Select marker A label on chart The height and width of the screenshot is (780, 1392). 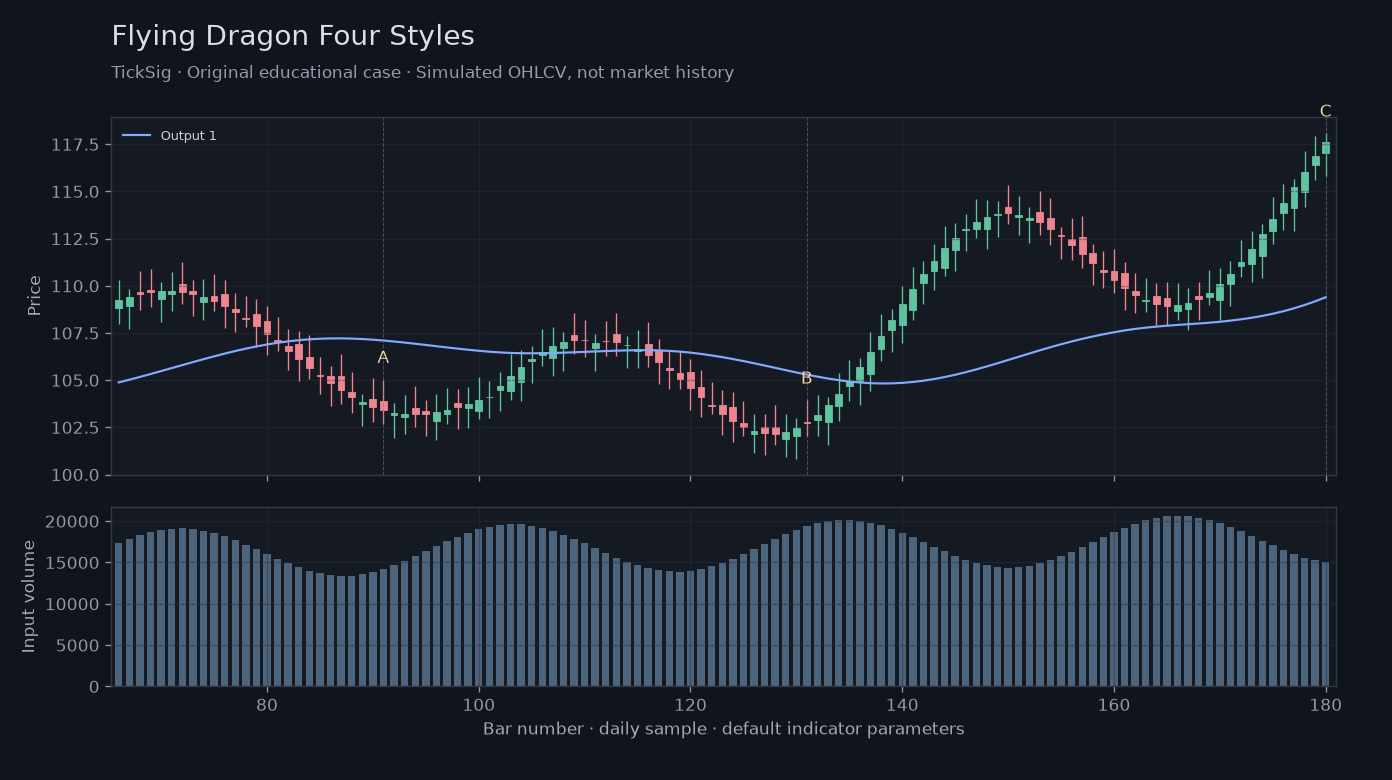tap(383, 358)
